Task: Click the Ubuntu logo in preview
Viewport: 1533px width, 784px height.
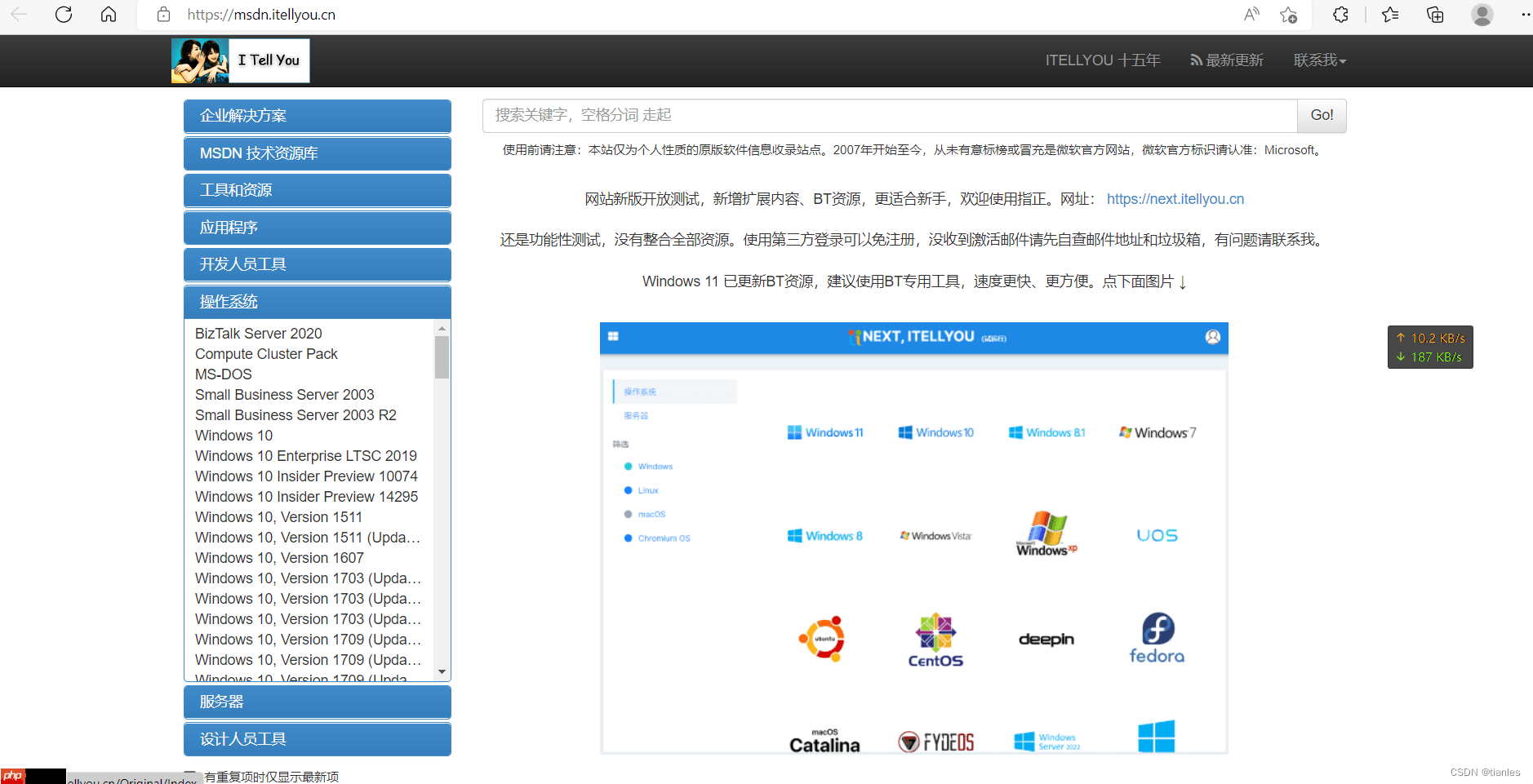Action: click(x=822, y=639)
